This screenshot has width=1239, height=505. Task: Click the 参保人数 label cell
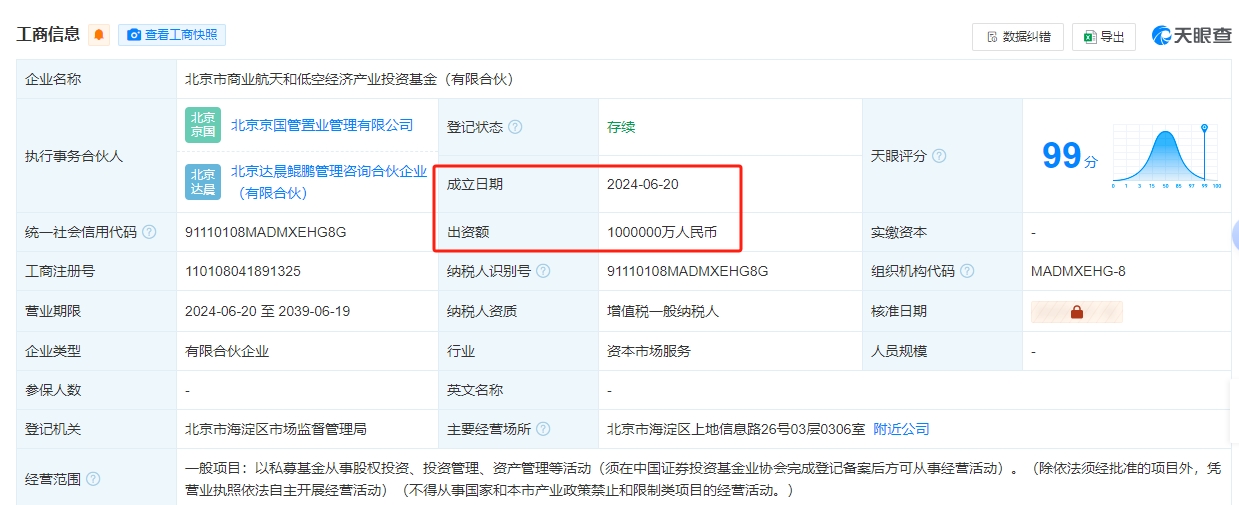tap(96, 390)
